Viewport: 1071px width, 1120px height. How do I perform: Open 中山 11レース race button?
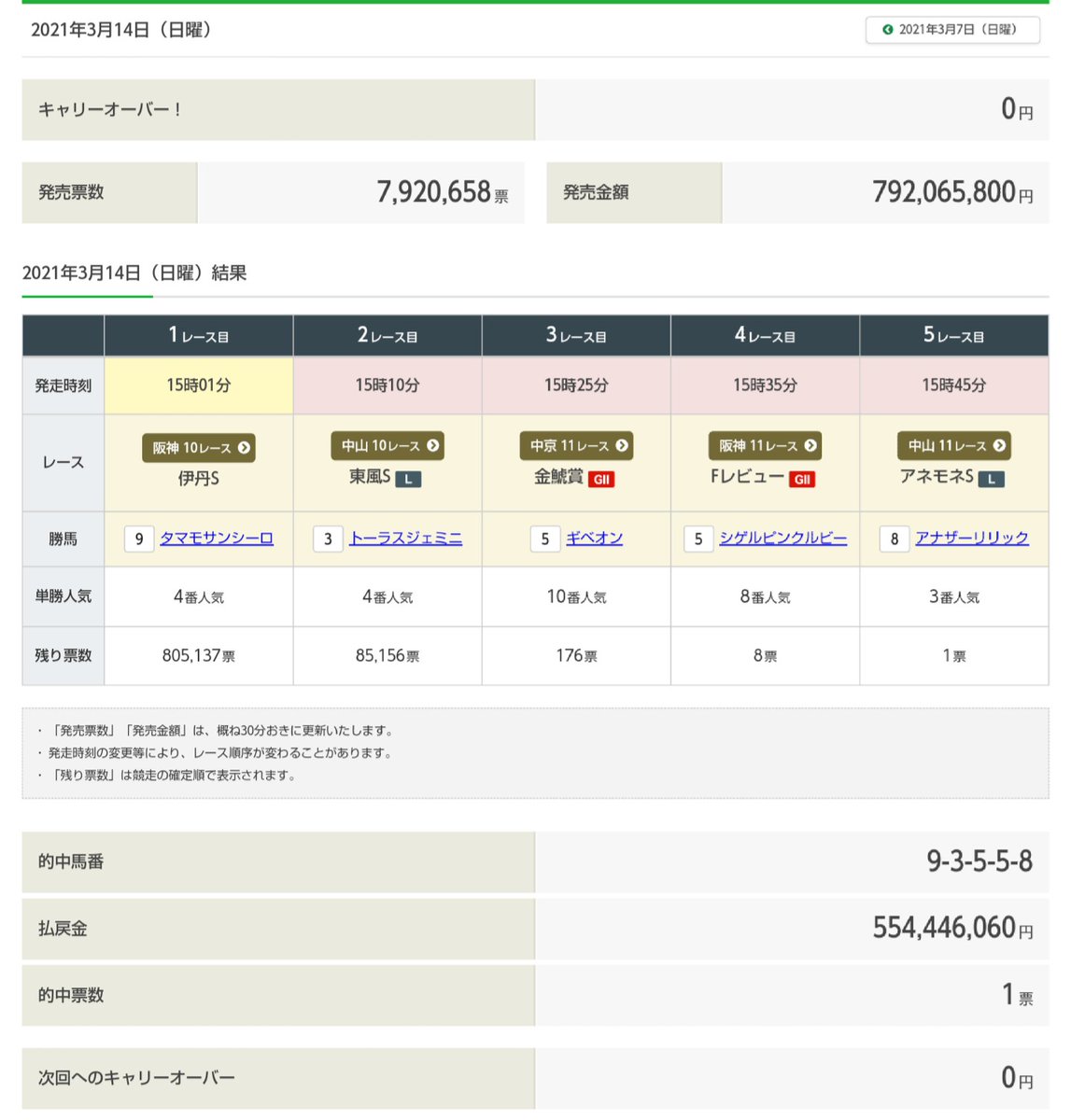click(954, 446)
